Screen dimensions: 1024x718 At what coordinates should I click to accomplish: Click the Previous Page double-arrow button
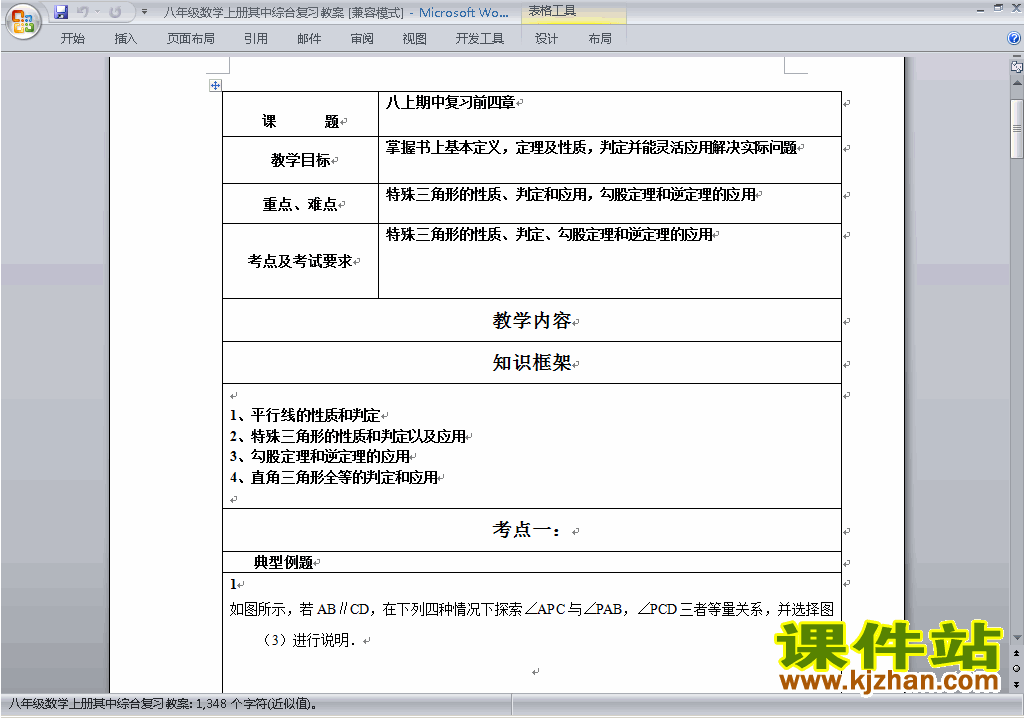[x=1017, y=653]
